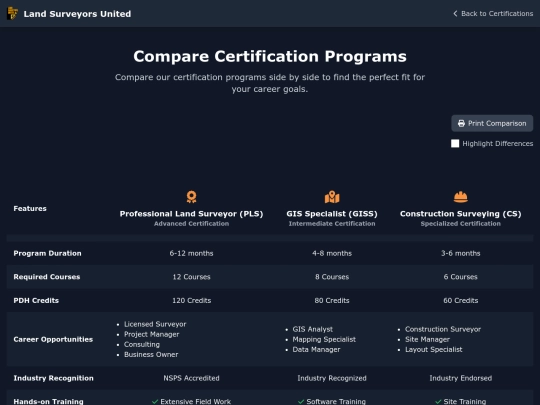Click the map pin icon above GISS
The height and width of the screenshot is (405, 540).
[x=332, y=197]
